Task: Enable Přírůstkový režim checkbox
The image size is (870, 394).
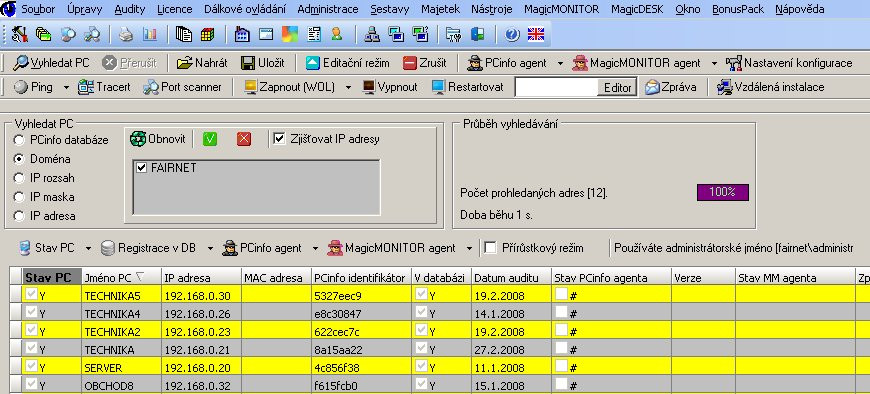Action: 490,248
